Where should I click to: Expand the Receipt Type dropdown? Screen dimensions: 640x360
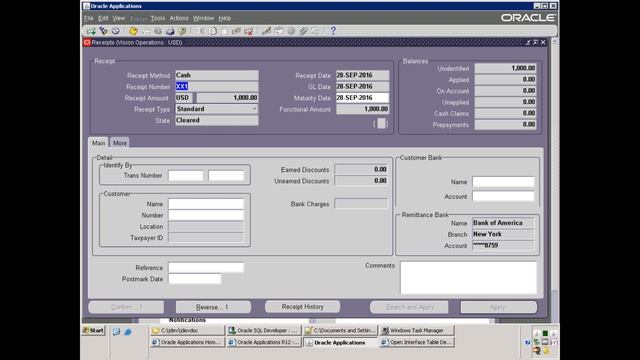click(254, 109)
